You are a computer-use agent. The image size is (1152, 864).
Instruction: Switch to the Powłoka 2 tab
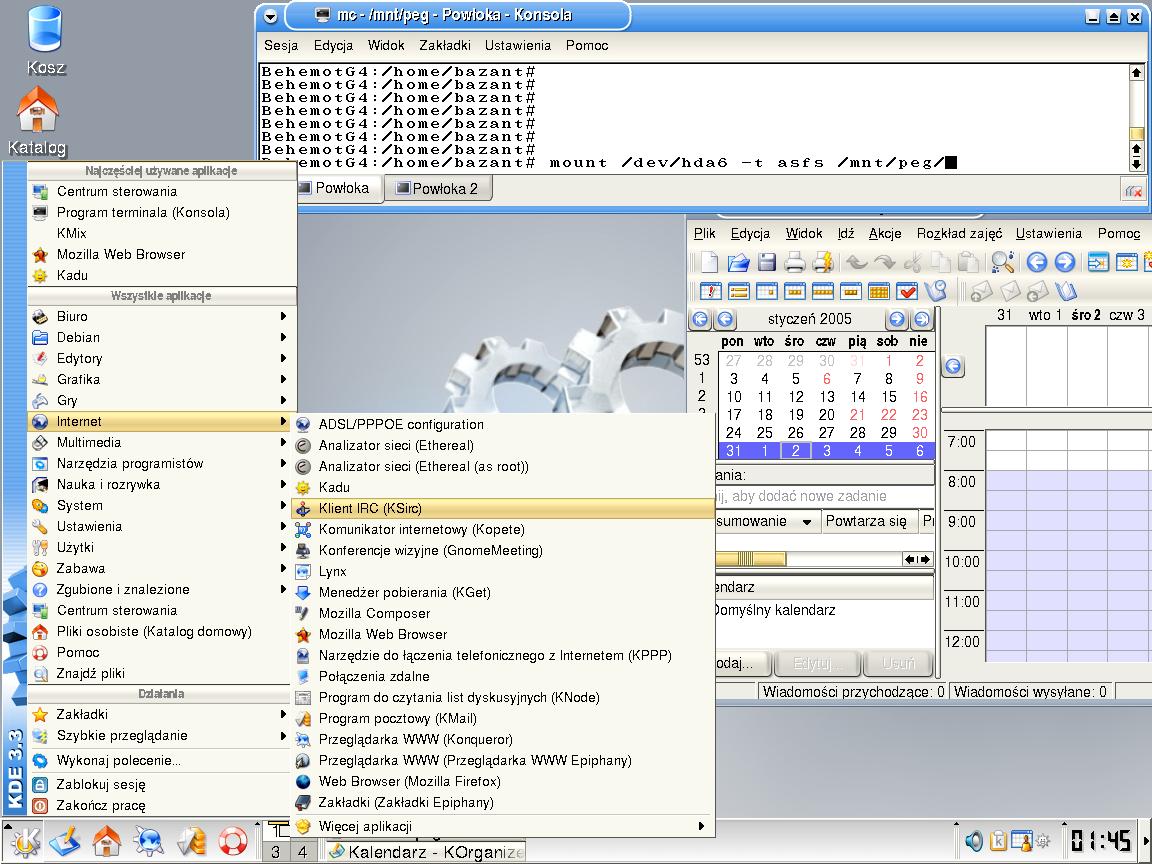[438, 189]
